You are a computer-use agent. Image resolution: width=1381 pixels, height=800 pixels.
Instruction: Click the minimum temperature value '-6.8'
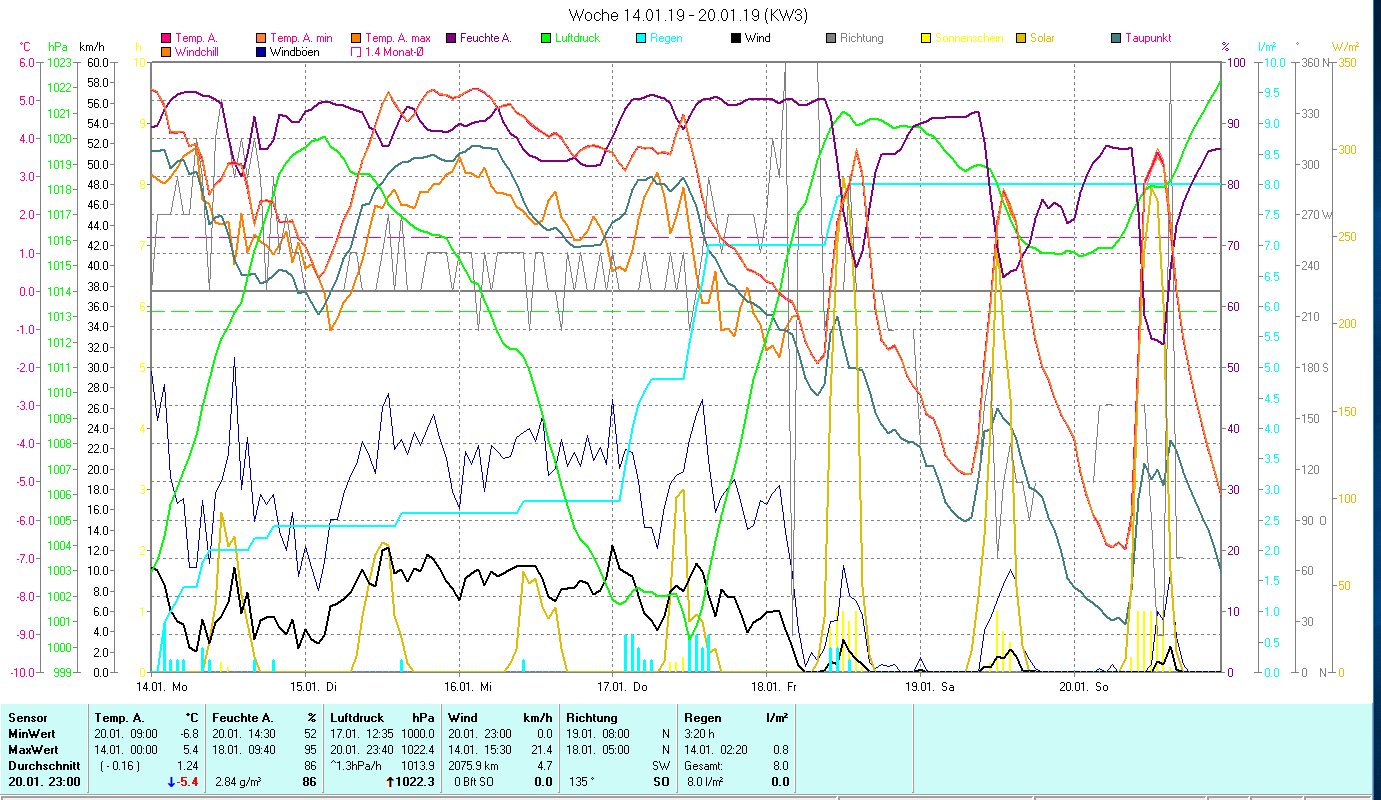tap(190, 734)
